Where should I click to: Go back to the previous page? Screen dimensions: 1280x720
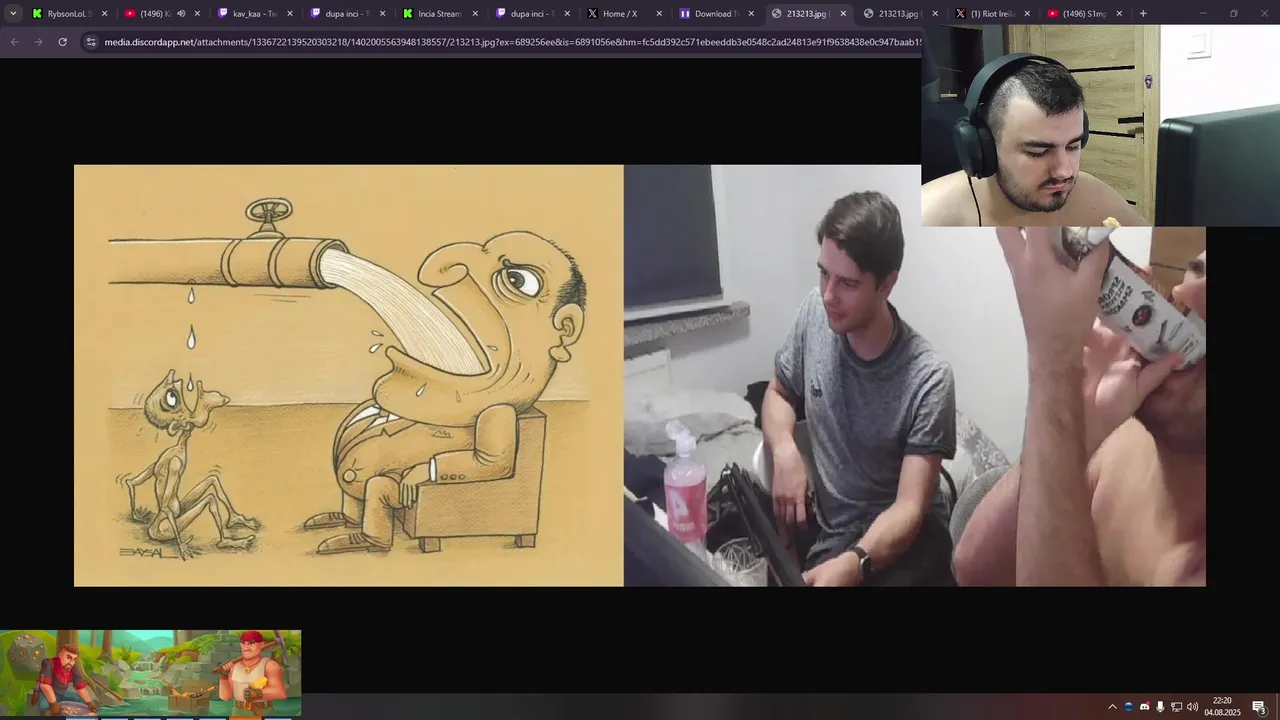click(14, 42)
